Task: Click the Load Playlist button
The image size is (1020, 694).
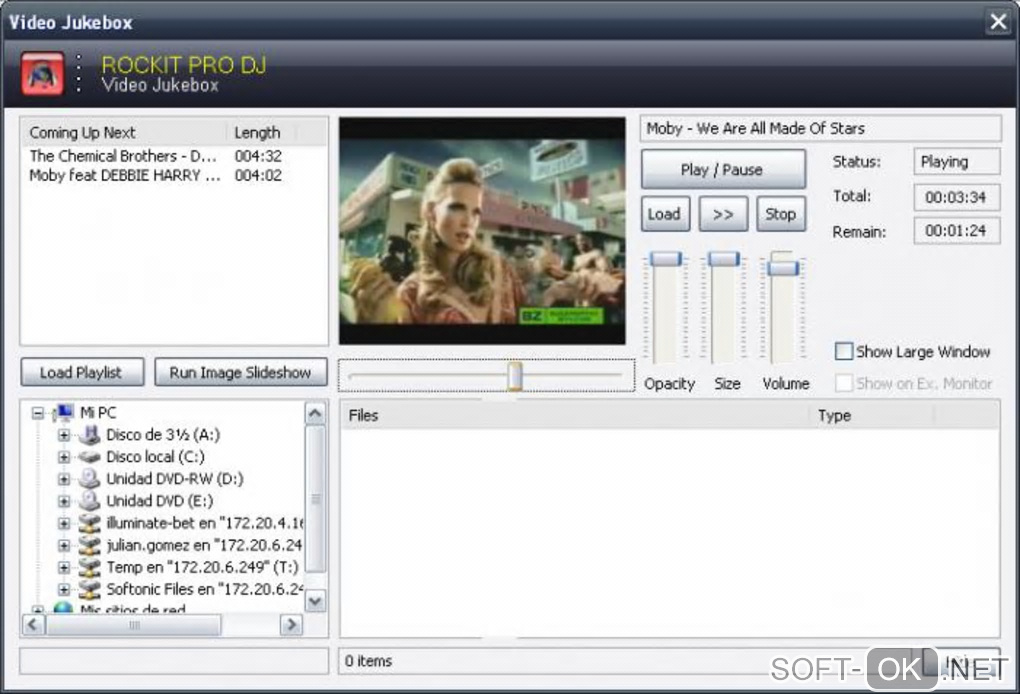Action: [x=82, y=373]
